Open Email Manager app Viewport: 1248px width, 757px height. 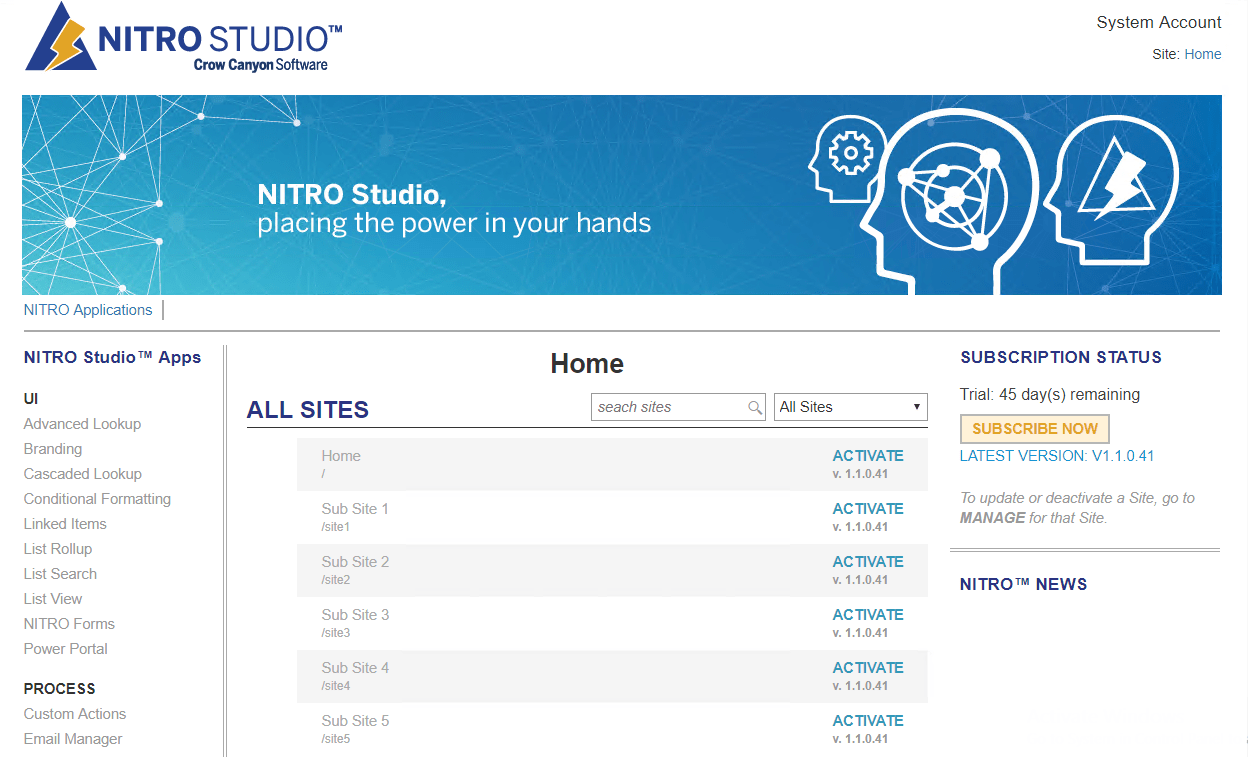click(x=73, y=739)
